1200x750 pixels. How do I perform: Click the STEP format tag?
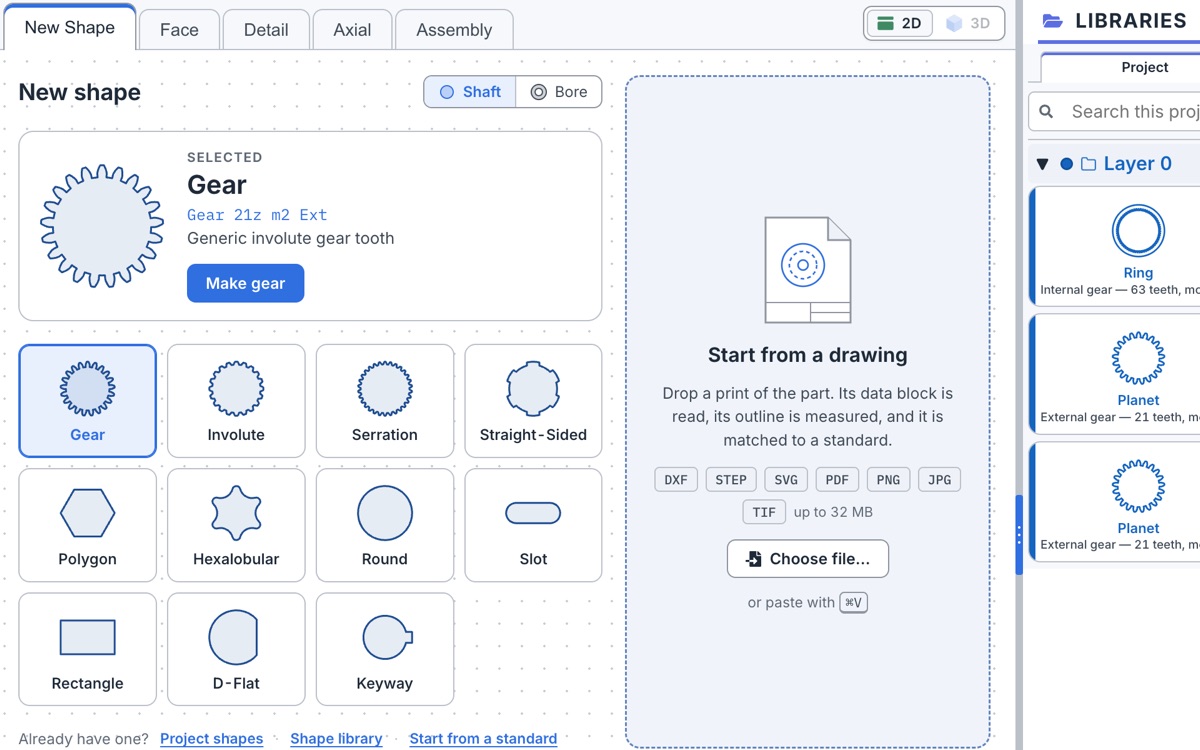click(731, 480)
